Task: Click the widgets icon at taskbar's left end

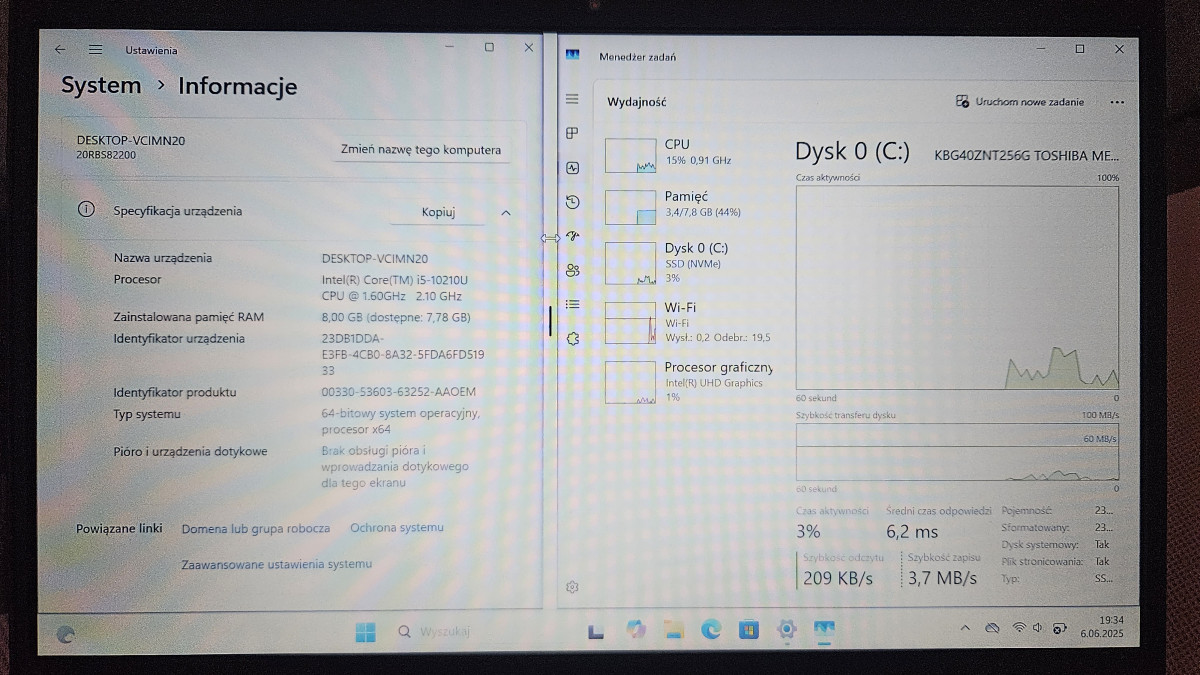Action: pyautogui.click(x=66, y=633)
